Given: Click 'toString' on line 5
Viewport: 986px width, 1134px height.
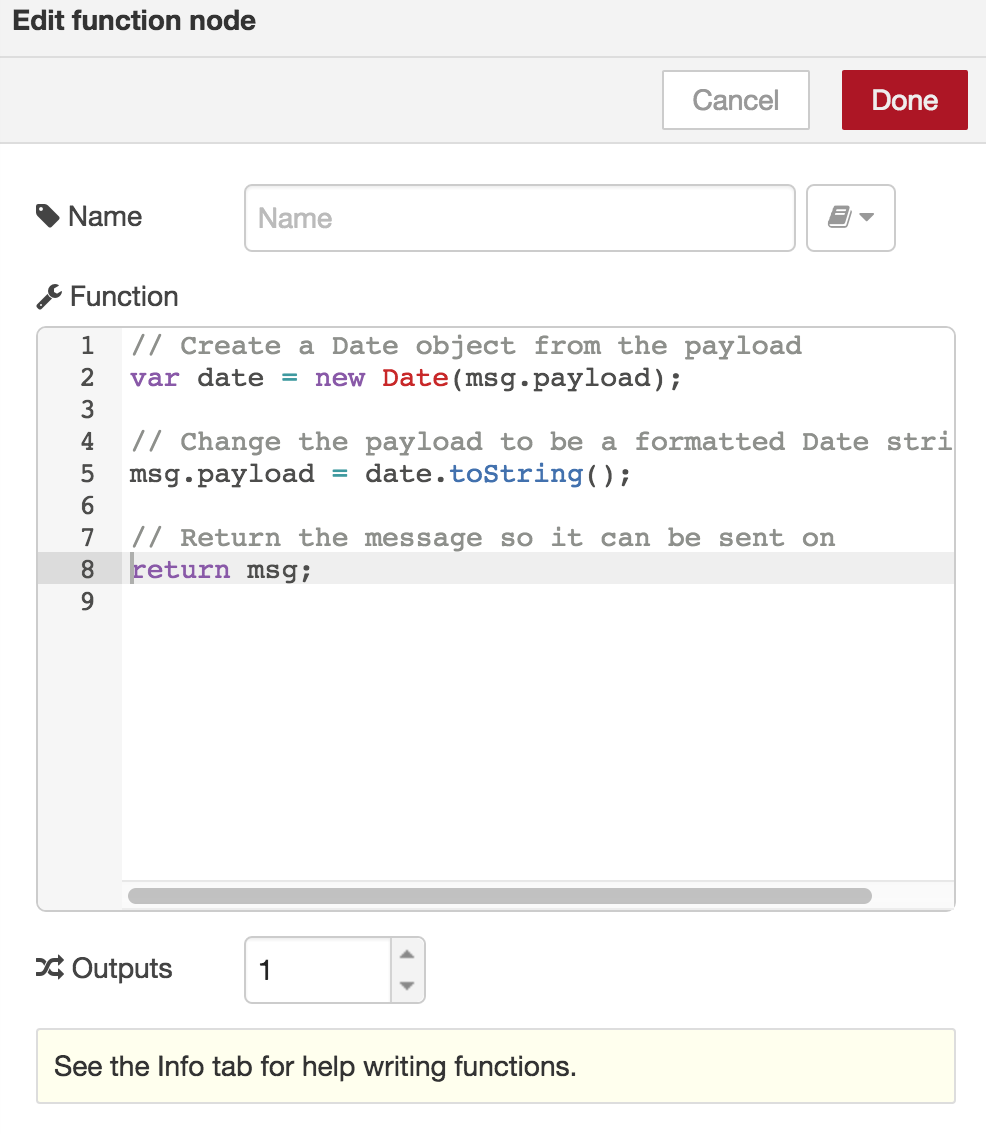Looking at the screenshot, I should [517, 474].
